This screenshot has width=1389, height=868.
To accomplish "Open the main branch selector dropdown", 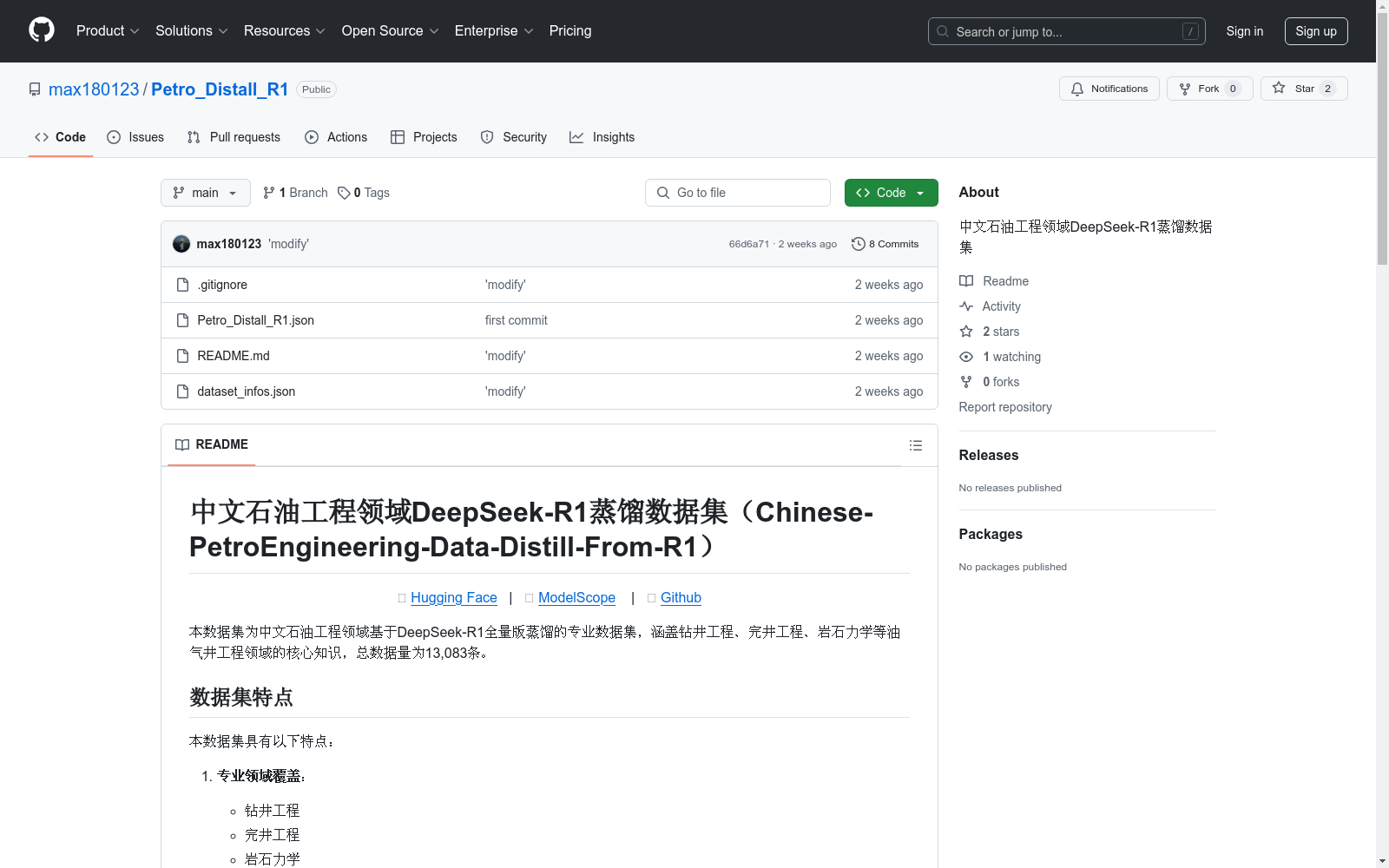I will coord(206,193).
